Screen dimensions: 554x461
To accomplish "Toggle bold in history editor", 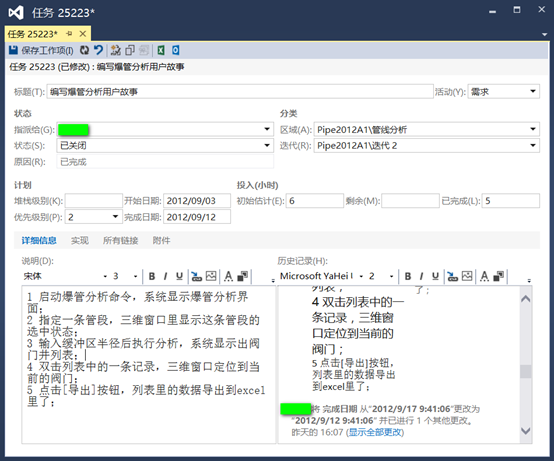I will 408,276.
